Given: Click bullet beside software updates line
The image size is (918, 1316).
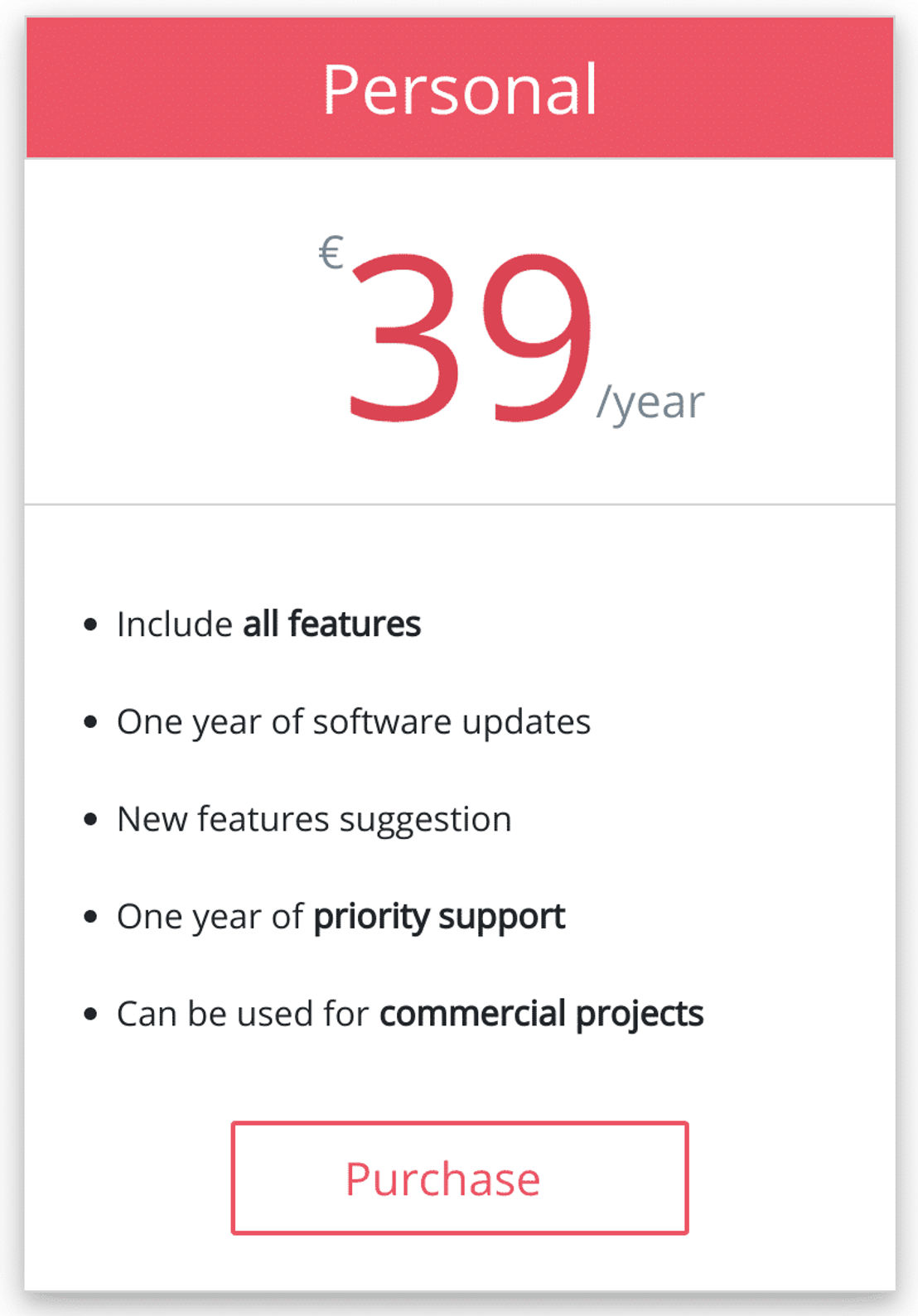Looking at the screenshot, I should coord(91,722).
